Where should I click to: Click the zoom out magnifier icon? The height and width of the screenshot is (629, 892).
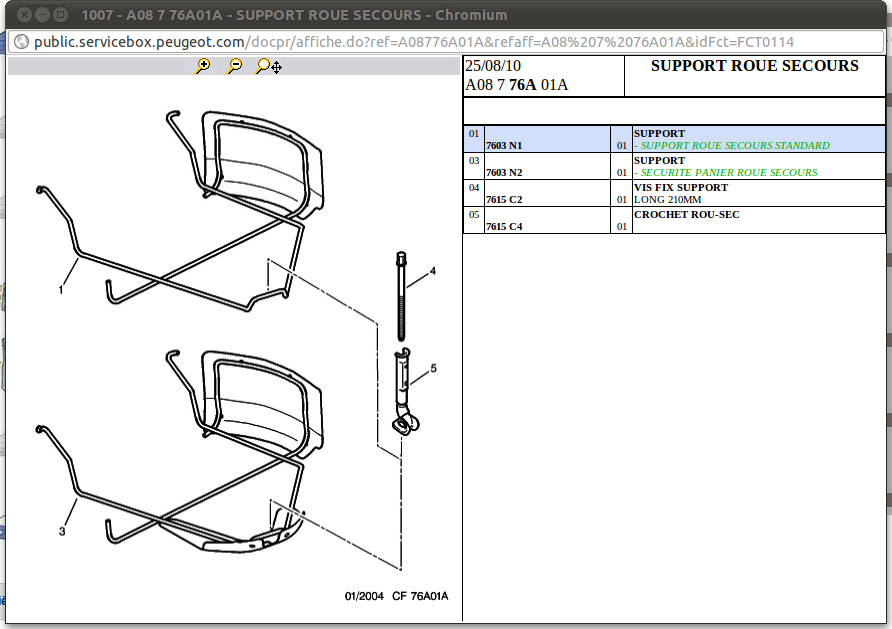point(234,66)
